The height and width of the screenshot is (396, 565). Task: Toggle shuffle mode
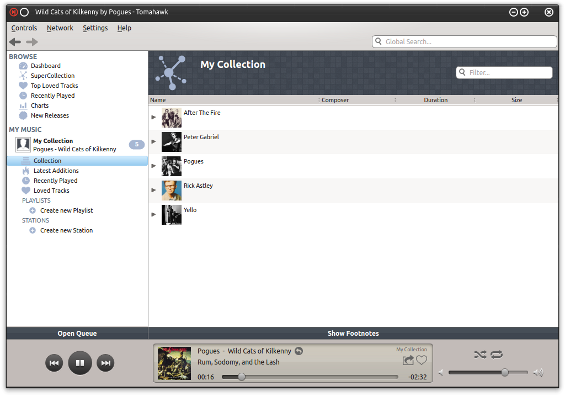pyautogui.click(x=480, y=355)
